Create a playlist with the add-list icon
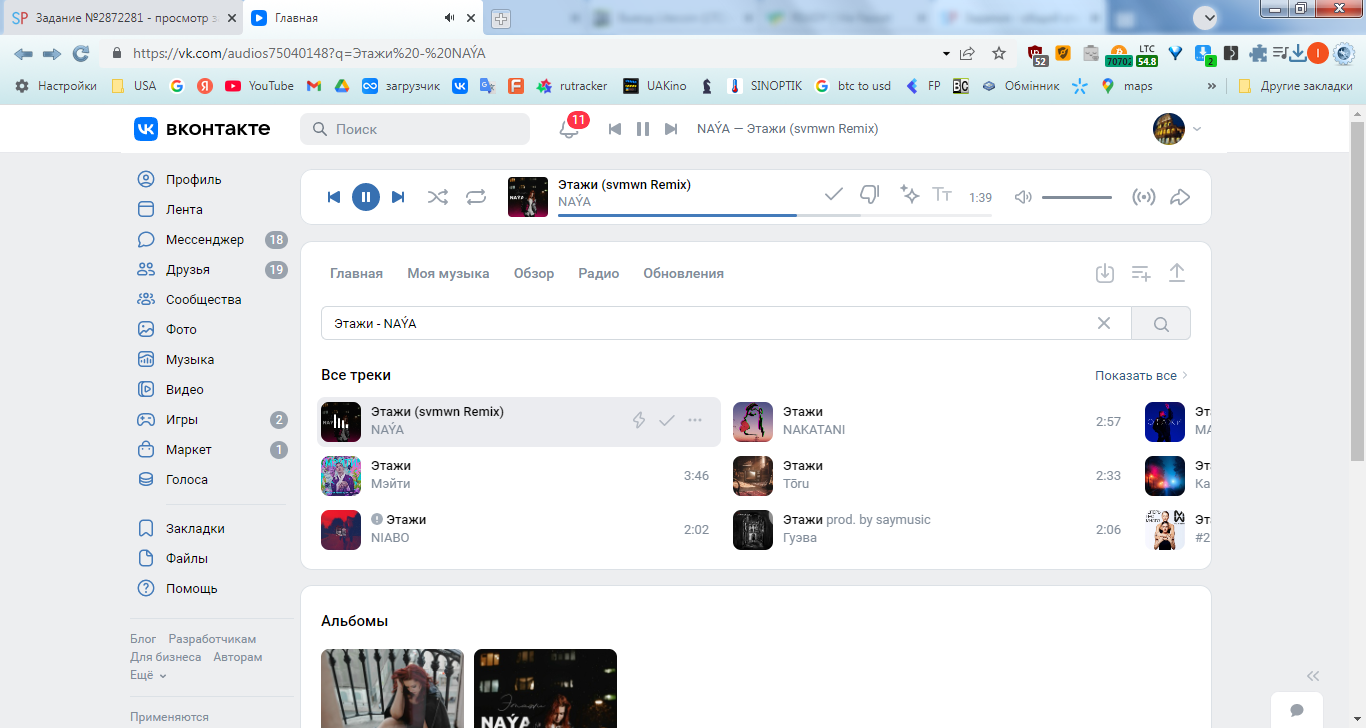Viewport: 1366px width, 728px height. point(1141,273)
